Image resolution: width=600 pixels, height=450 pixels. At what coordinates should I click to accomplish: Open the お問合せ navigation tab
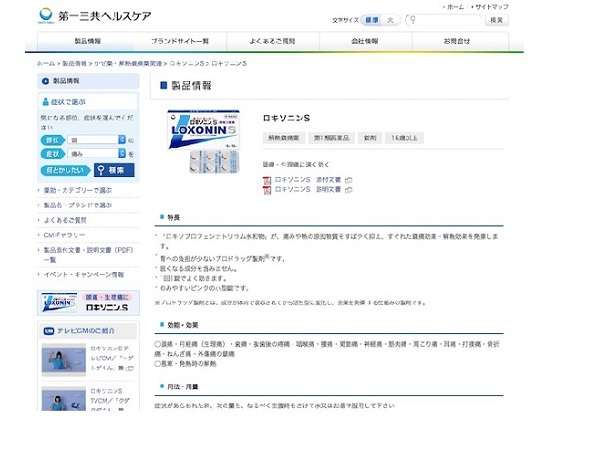point(457,41)
